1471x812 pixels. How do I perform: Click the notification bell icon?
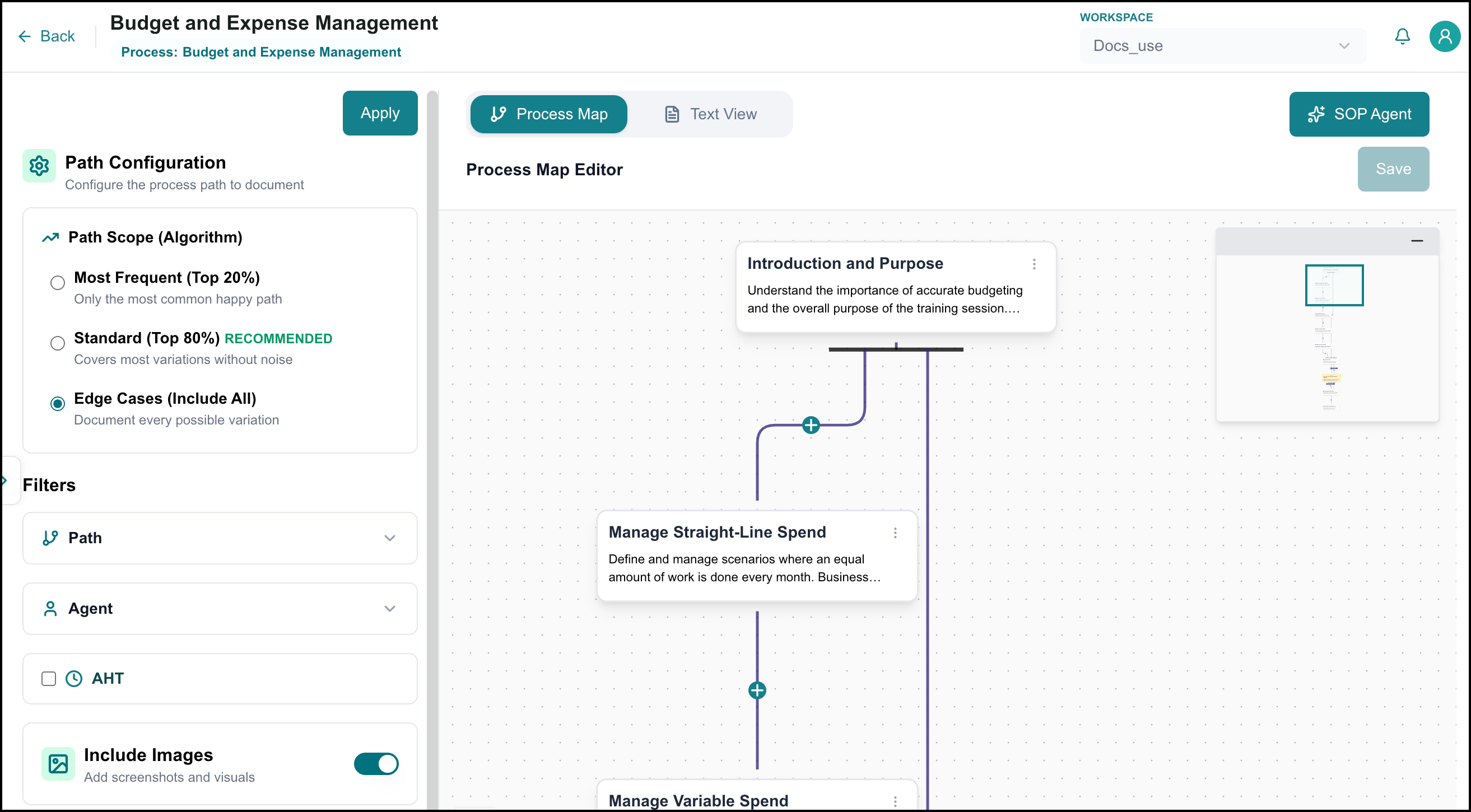tap(1403, 36)
